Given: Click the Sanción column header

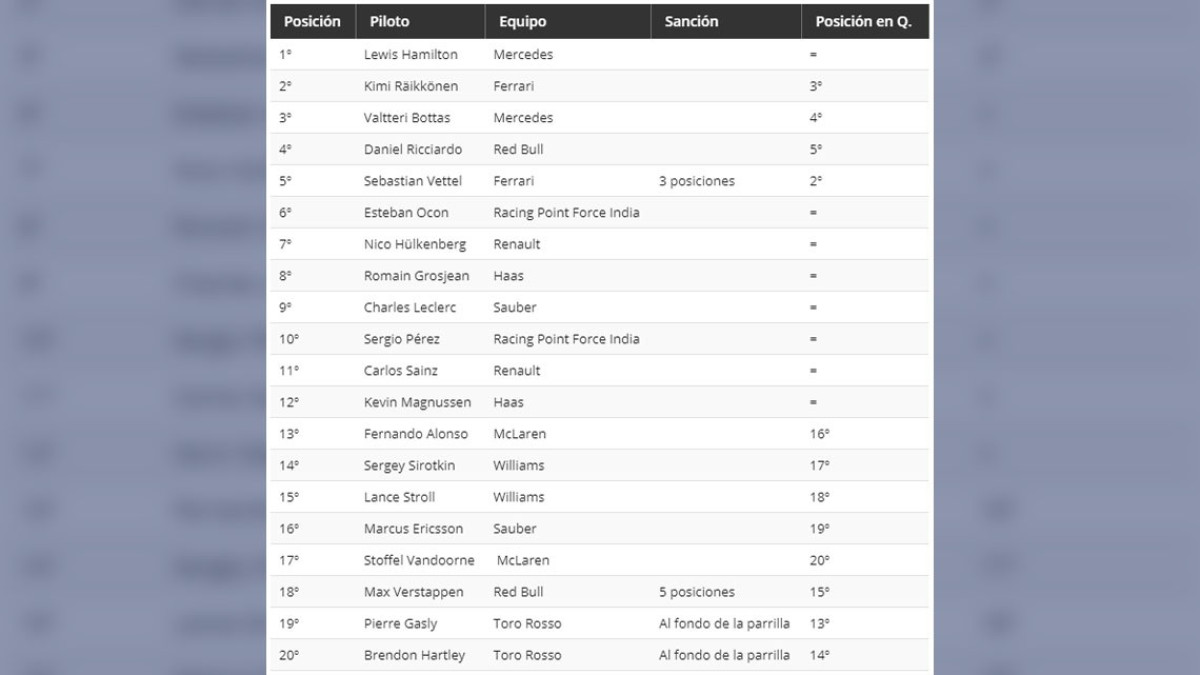Looking at the screenshot, I should point(691,22).
